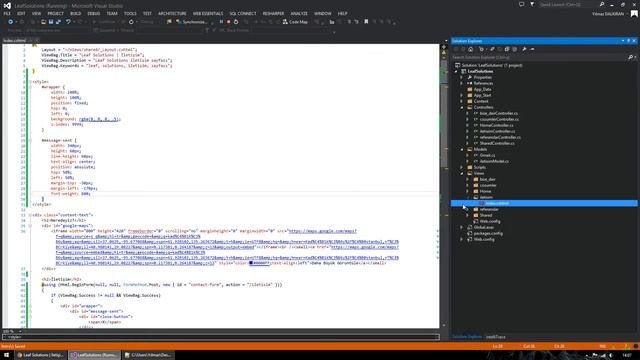Open the BUILD menu
Image resolution: width=640 pixels, height=360 pixels.
[x=76, y=13]
